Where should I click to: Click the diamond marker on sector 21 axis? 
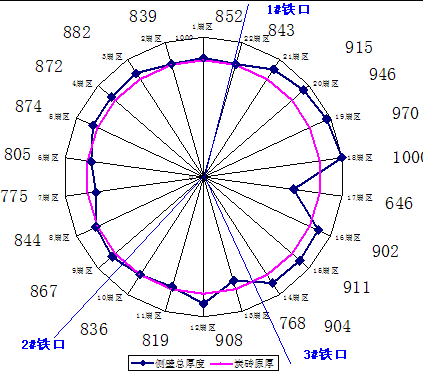pyautogui.click(x=274, y=69)
